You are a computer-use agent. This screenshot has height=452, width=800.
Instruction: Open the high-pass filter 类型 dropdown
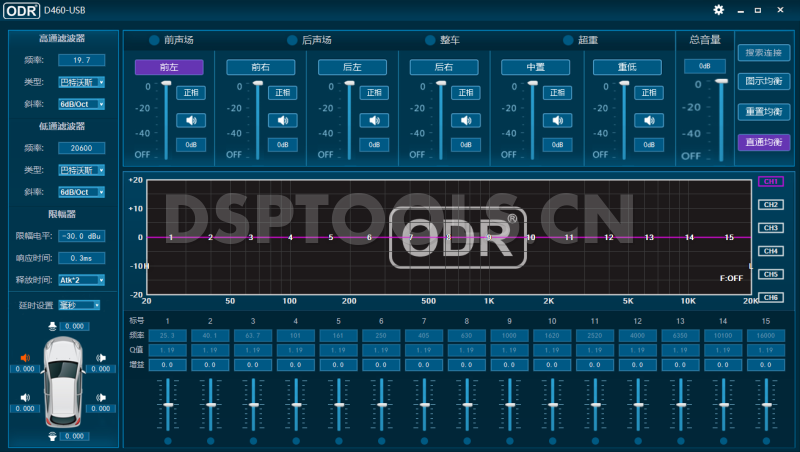click(82, 82)
